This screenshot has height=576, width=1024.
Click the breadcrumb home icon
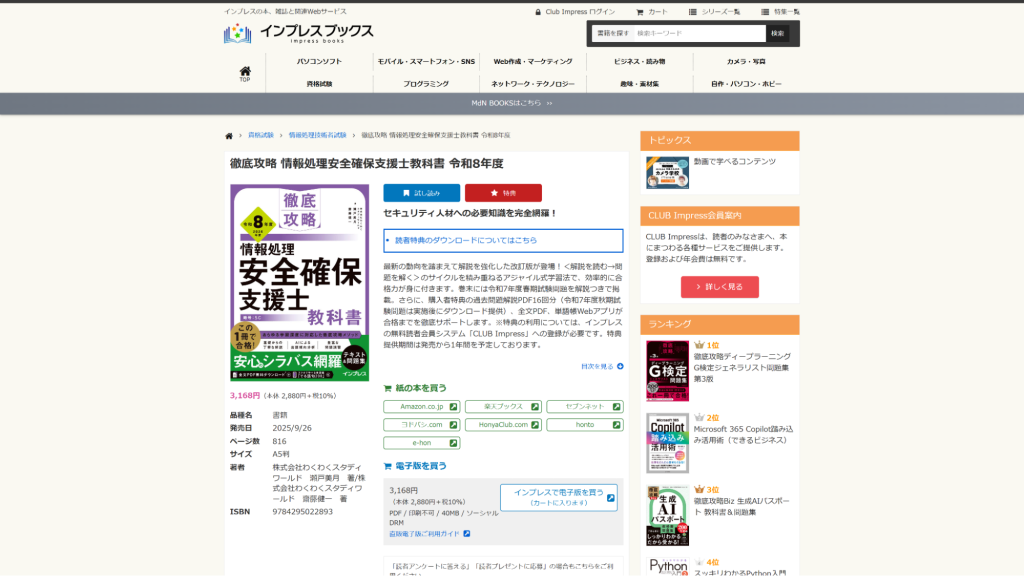pos(229,136)
